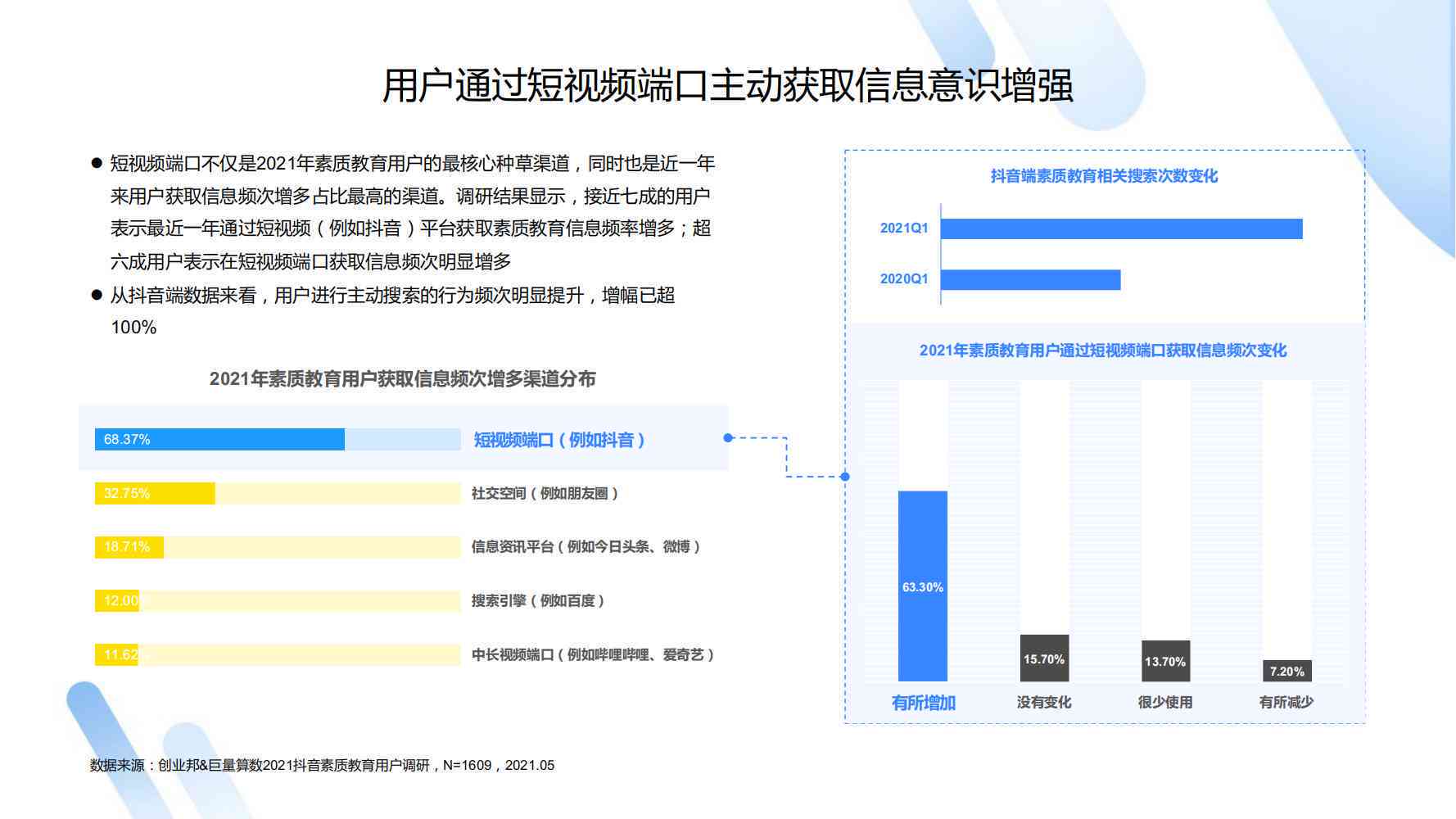Viewport: 1456px width, 819px height.
Task: Select the 18.71% news platform bar
Action: (129, 547)
